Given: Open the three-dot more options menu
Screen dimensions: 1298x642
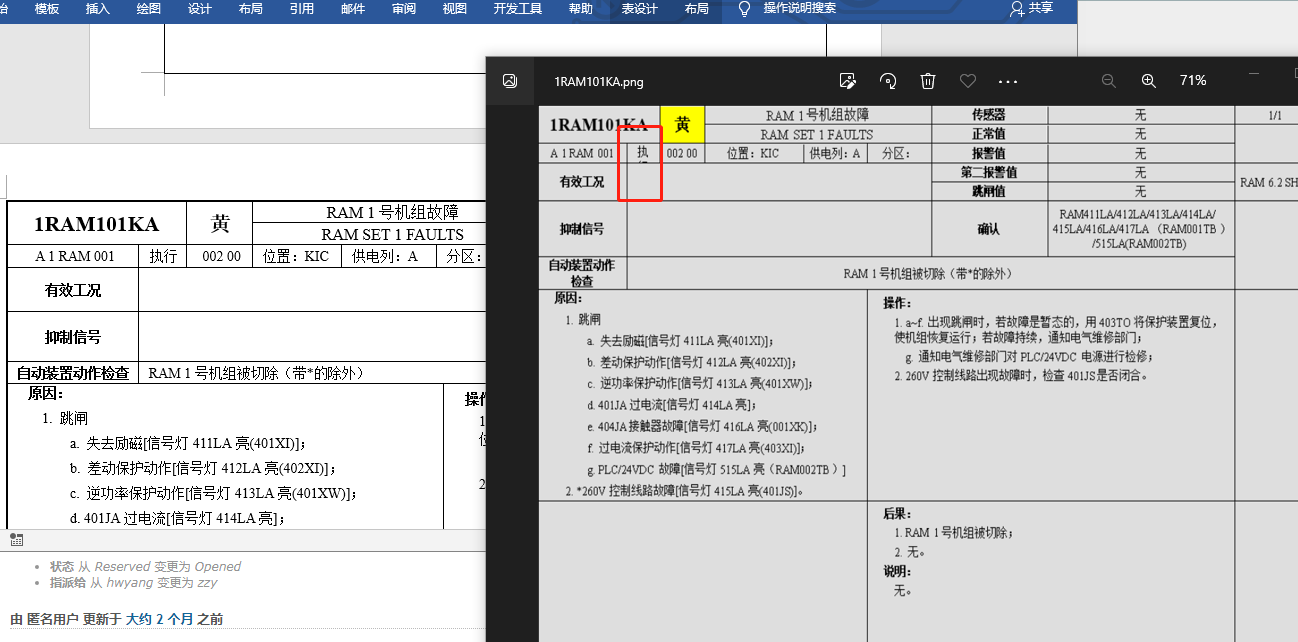Looking at the screenshot, I should click(x=1007, y=81).
